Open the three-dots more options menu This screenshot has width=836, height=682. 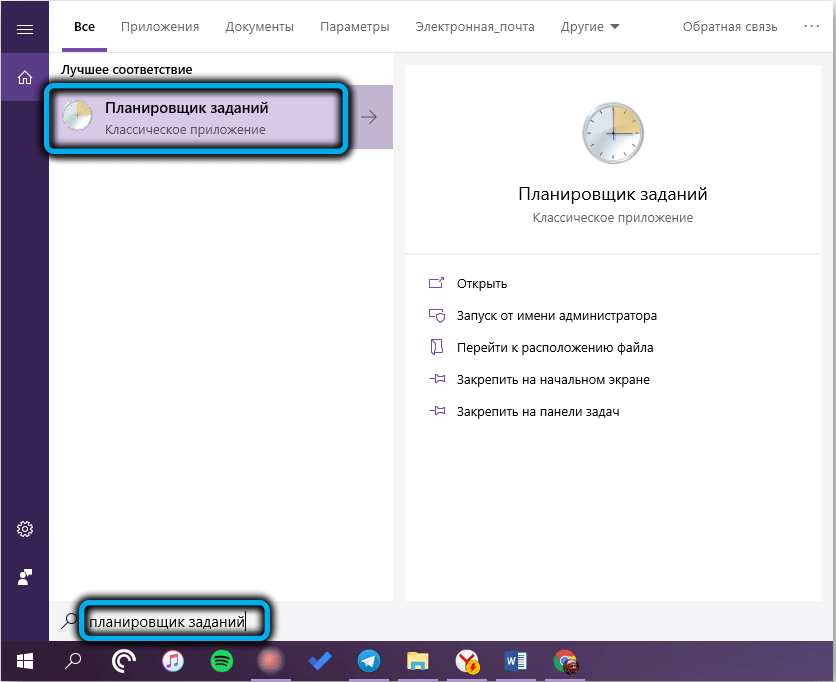(811, 27)
